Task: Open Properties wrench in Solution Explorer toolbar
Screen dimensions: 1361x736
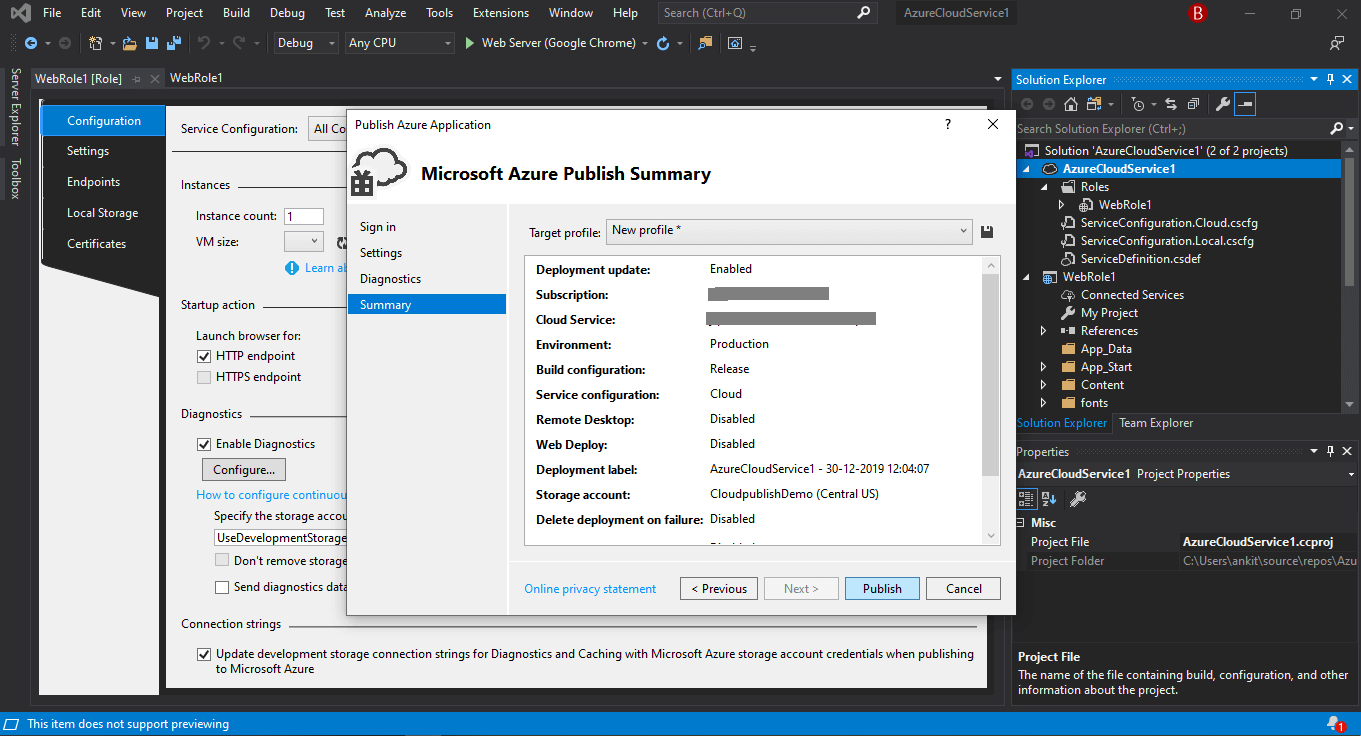Action: pos(1222,104)
